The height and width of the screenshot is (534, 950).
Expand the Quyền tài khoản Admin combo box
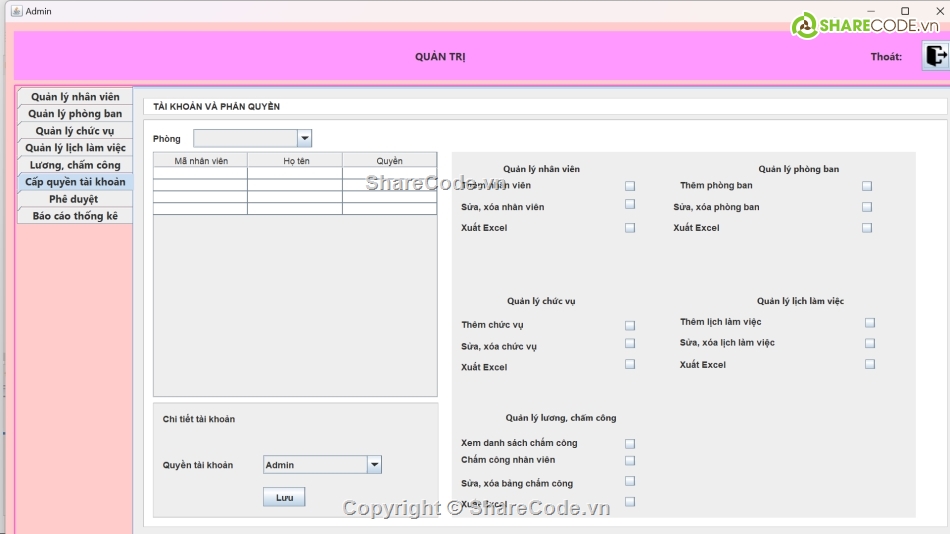tap(374, 465)
